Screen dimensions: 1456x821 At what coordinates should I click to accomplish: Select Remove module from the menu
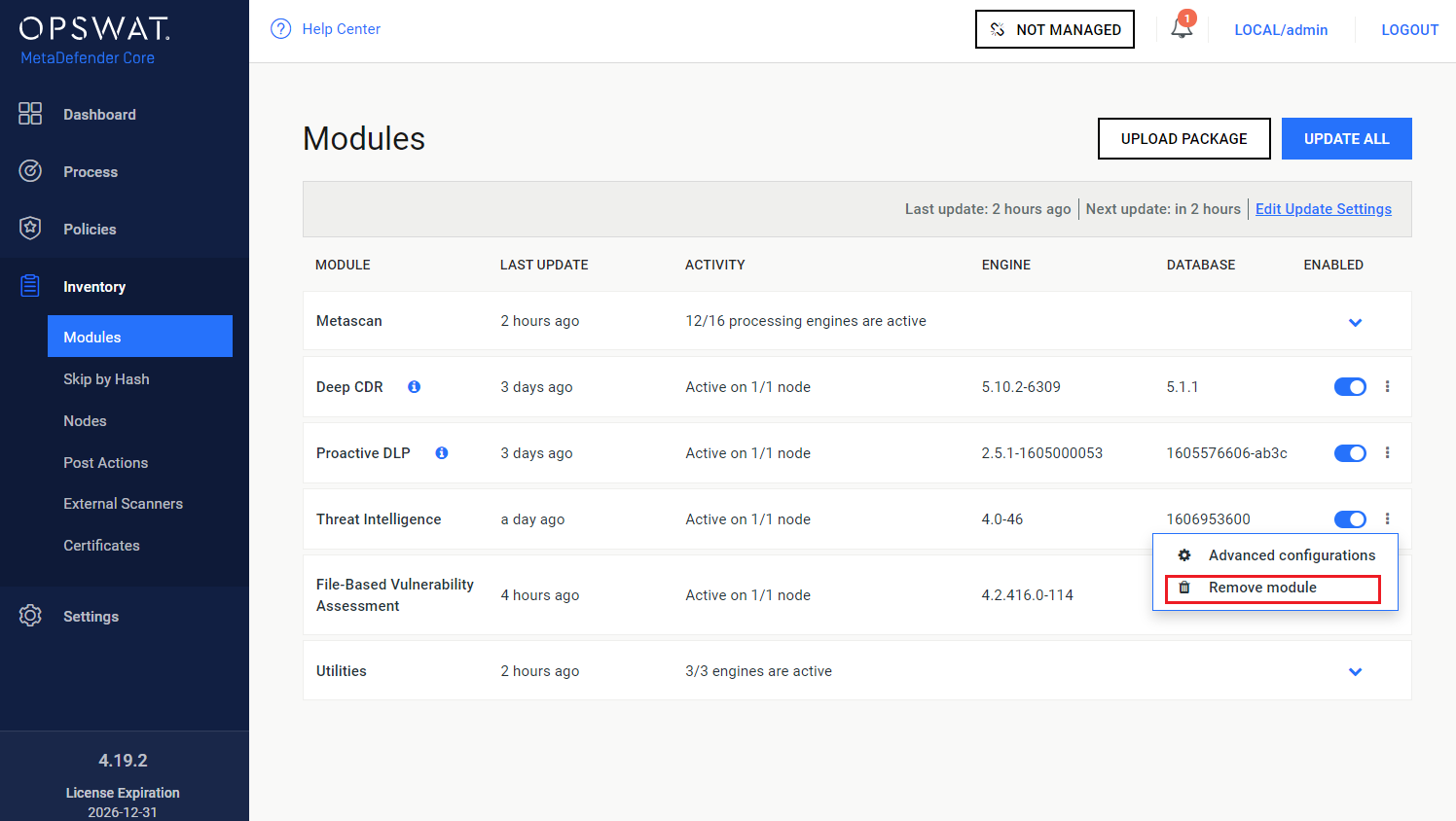click(1261, 588)
